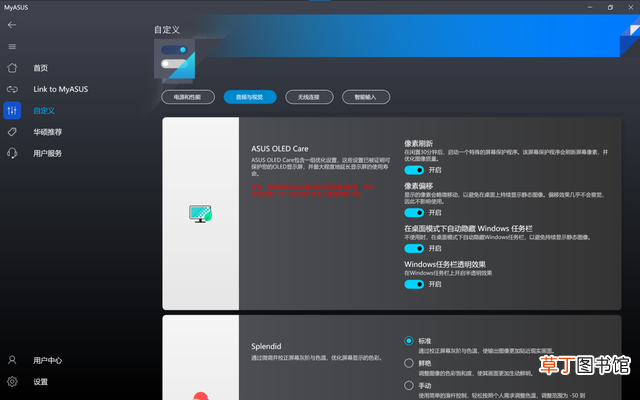
Task: Click the Link to MyASUS chain icon
Action: (12, 89)
